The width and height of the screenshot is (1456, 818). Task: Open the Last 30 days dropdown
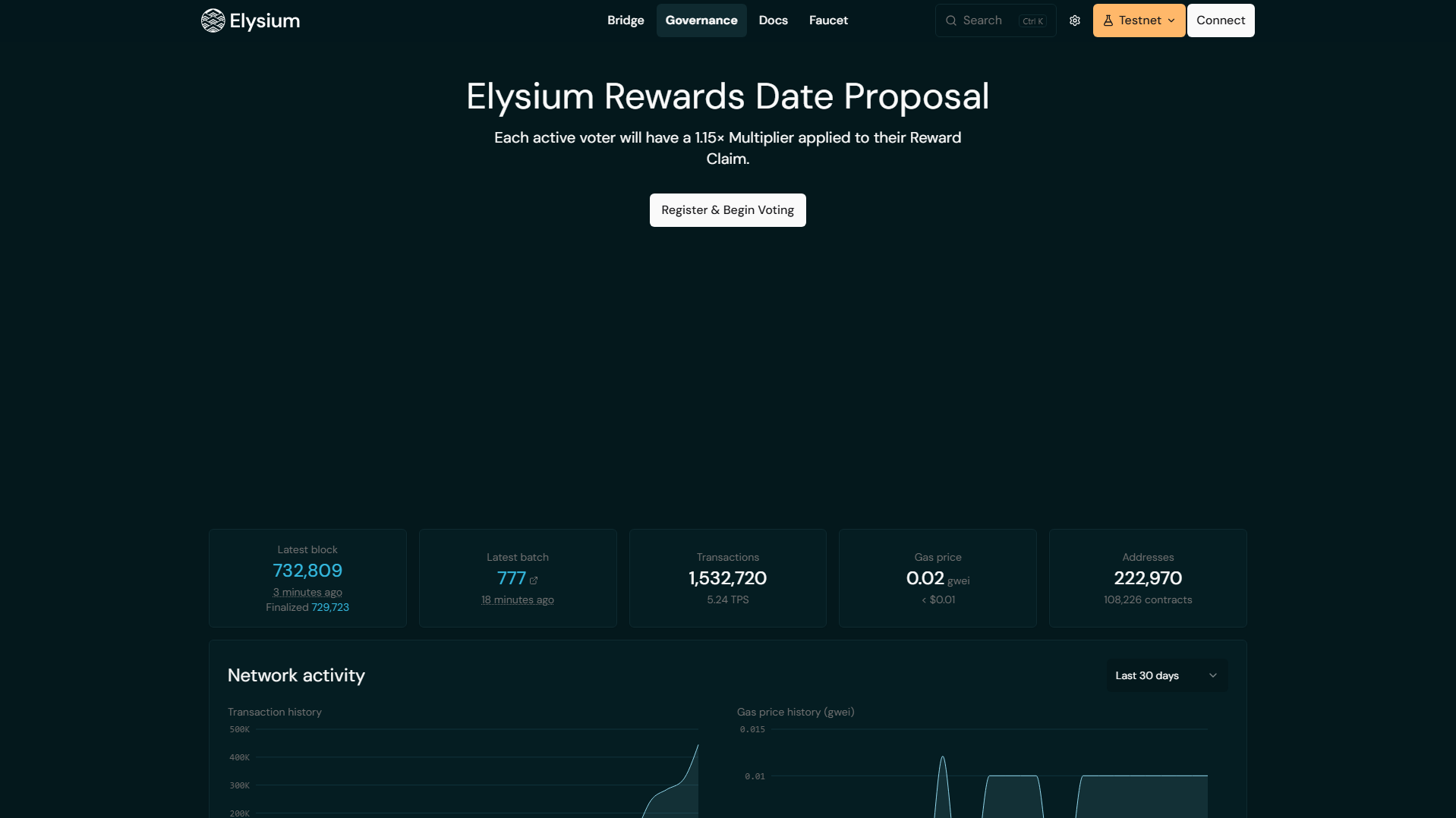click(1167, 675)
